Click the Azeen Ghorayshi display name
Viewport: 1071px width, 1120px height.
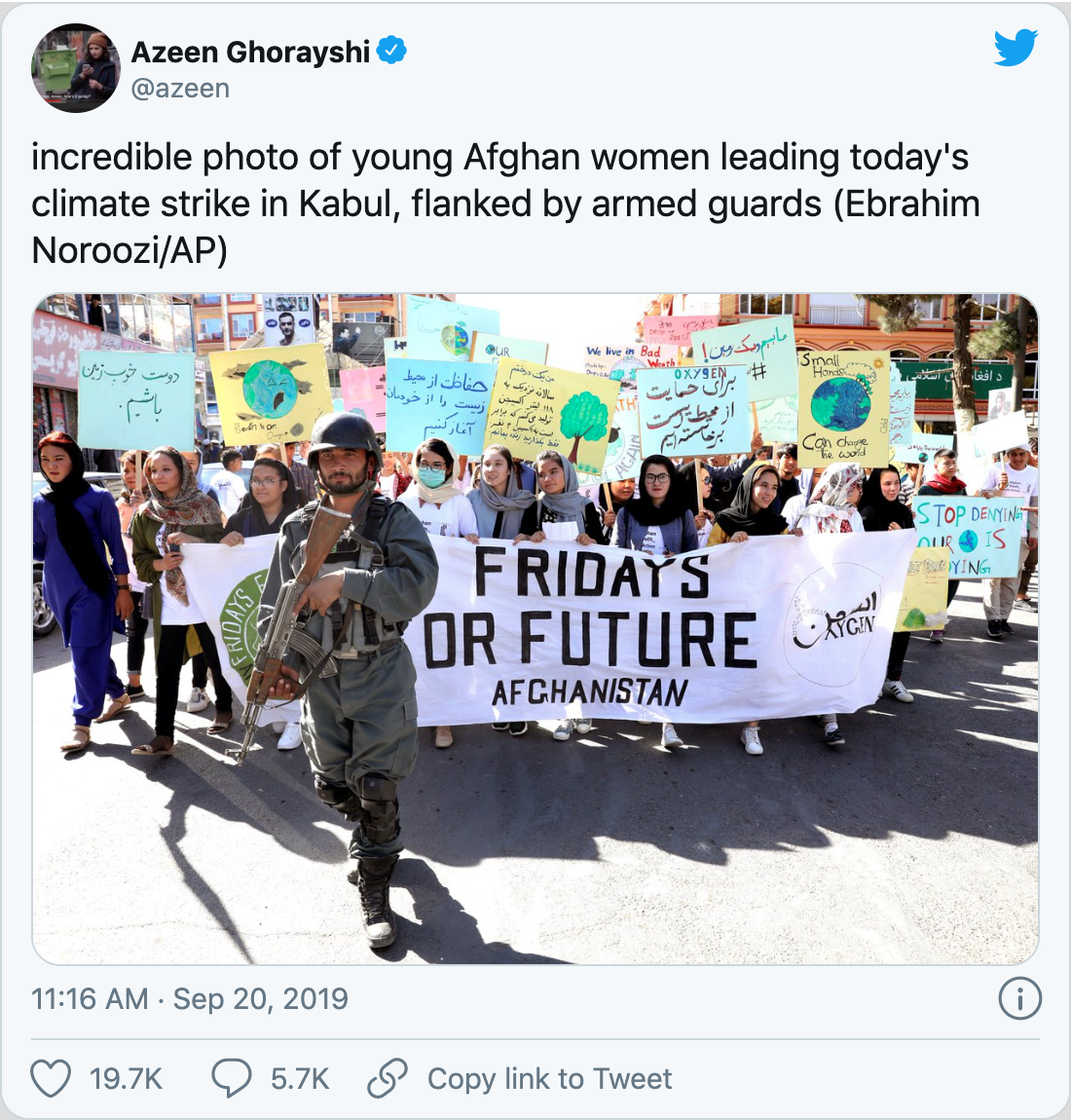tap(250, 53)
